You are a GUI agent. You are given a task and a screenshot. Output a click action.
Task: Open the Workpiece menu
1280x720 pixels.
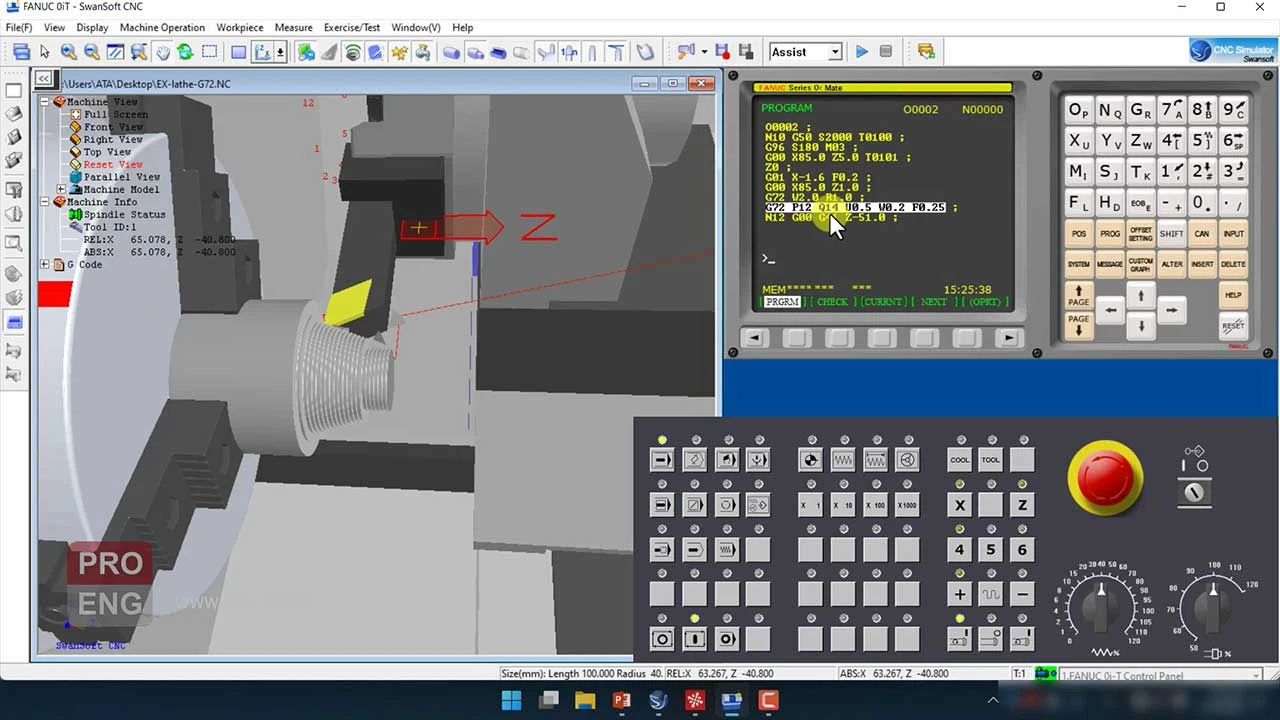[240, 27]
